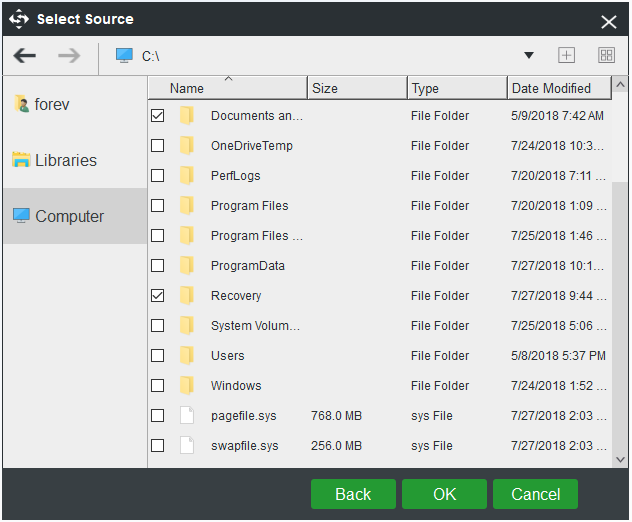632x522 pixels.
Task: Click the pagefile.sys sys File type
Action: pyautogui.click(x=432, y=416)
